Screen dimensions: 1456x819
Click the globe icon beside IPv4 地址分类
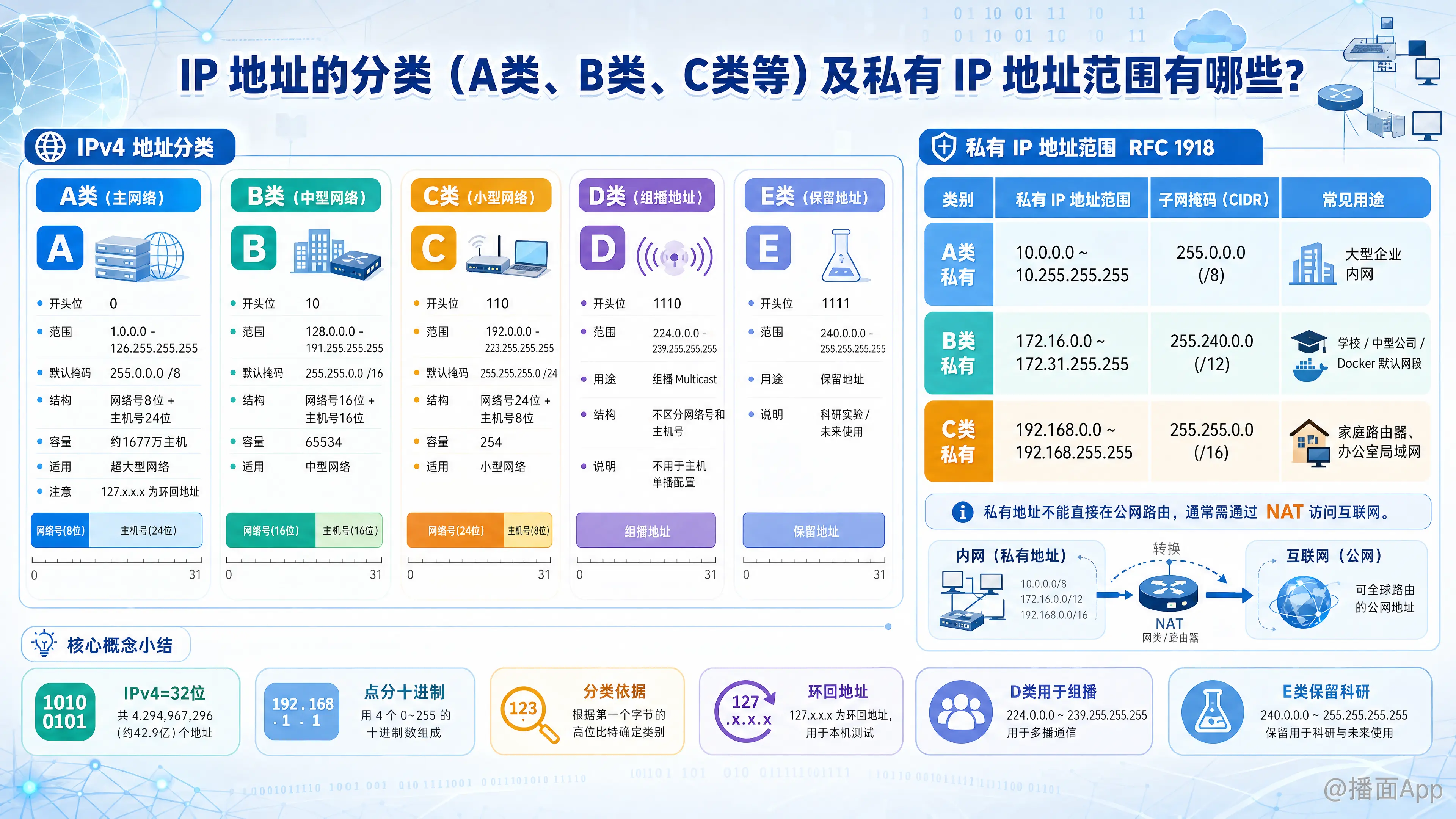click(x=50, y=147)
